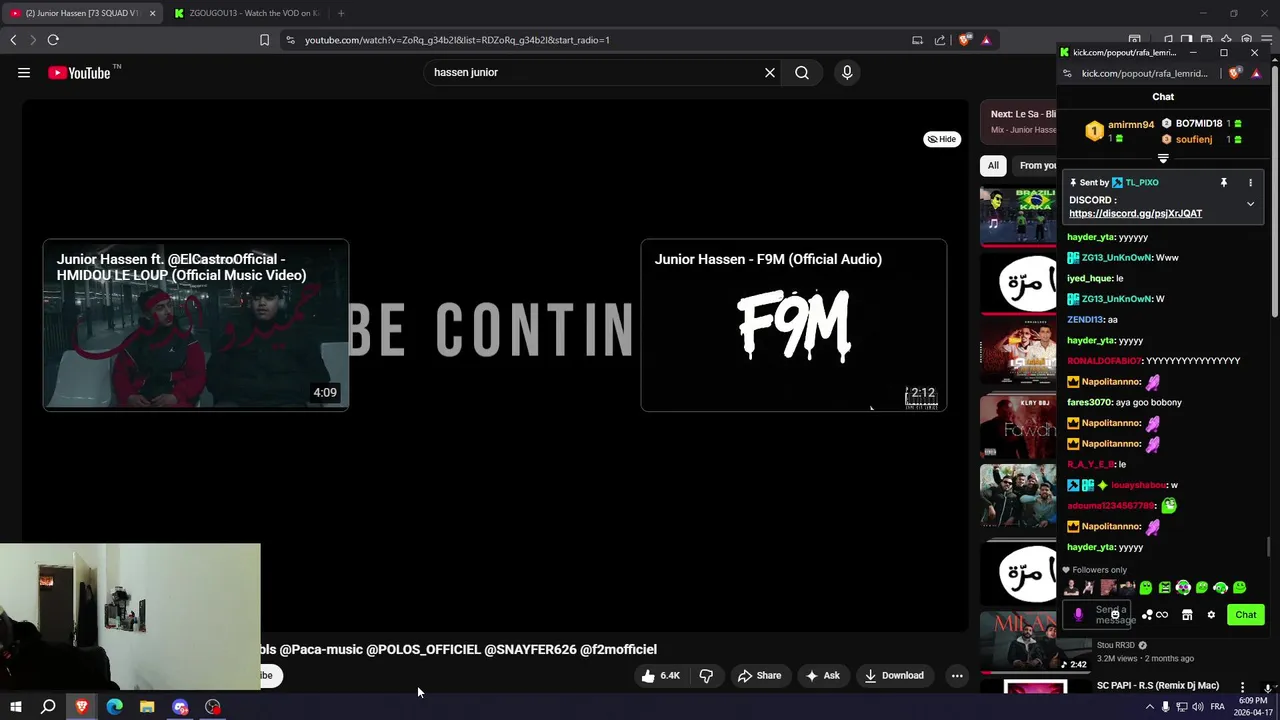Open the pin icon on the pinned Kick message
The width and height of the screenshot is (1280, 720).
point(1223,183)
